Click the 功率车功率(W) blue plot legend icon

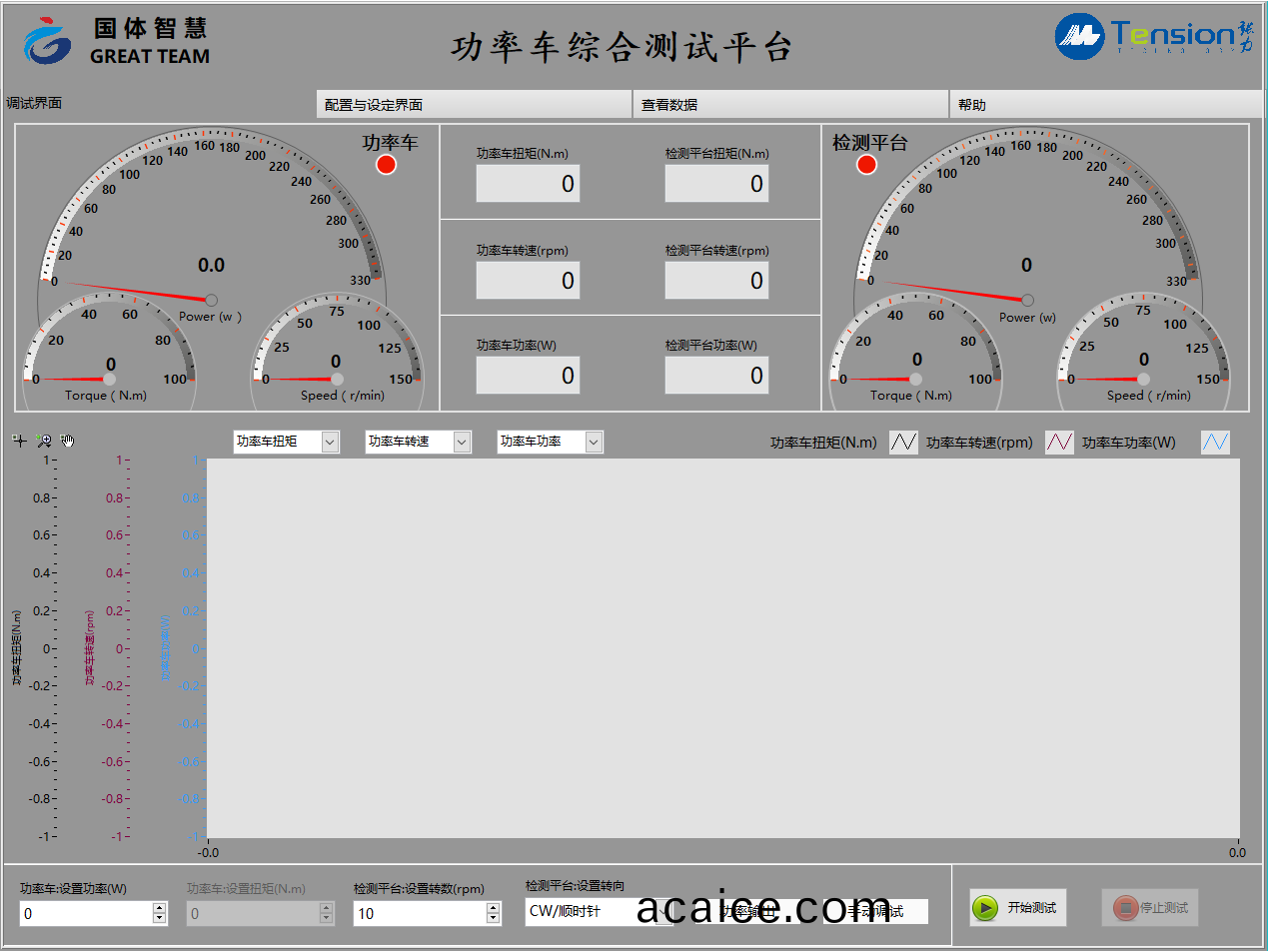click(1215, 442)
